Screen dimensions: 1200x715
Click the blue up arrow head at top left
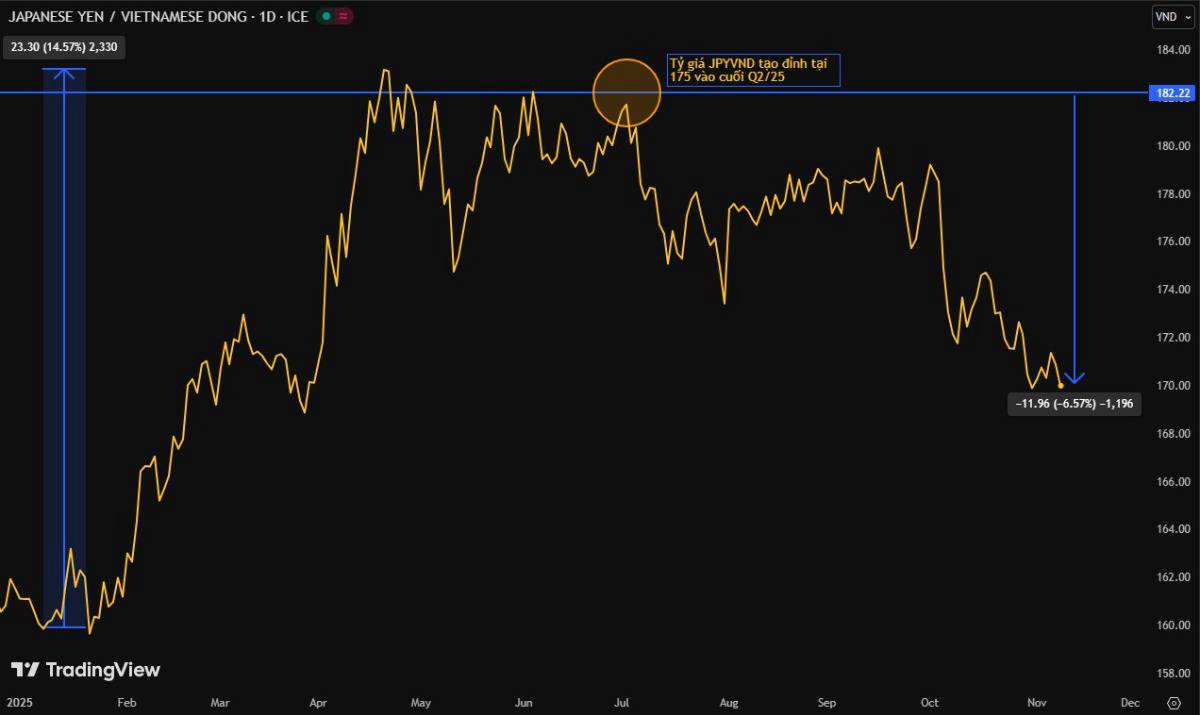click(64, 73)
